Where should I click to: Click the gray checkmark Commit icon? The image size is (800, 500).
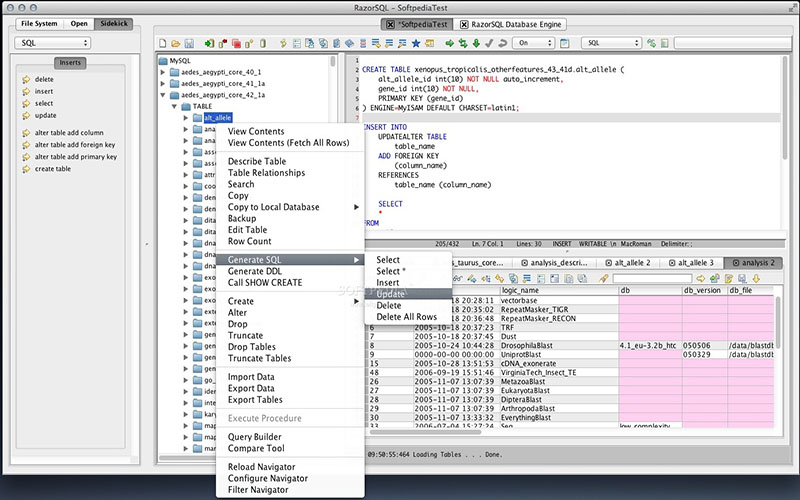pos(489,43)
